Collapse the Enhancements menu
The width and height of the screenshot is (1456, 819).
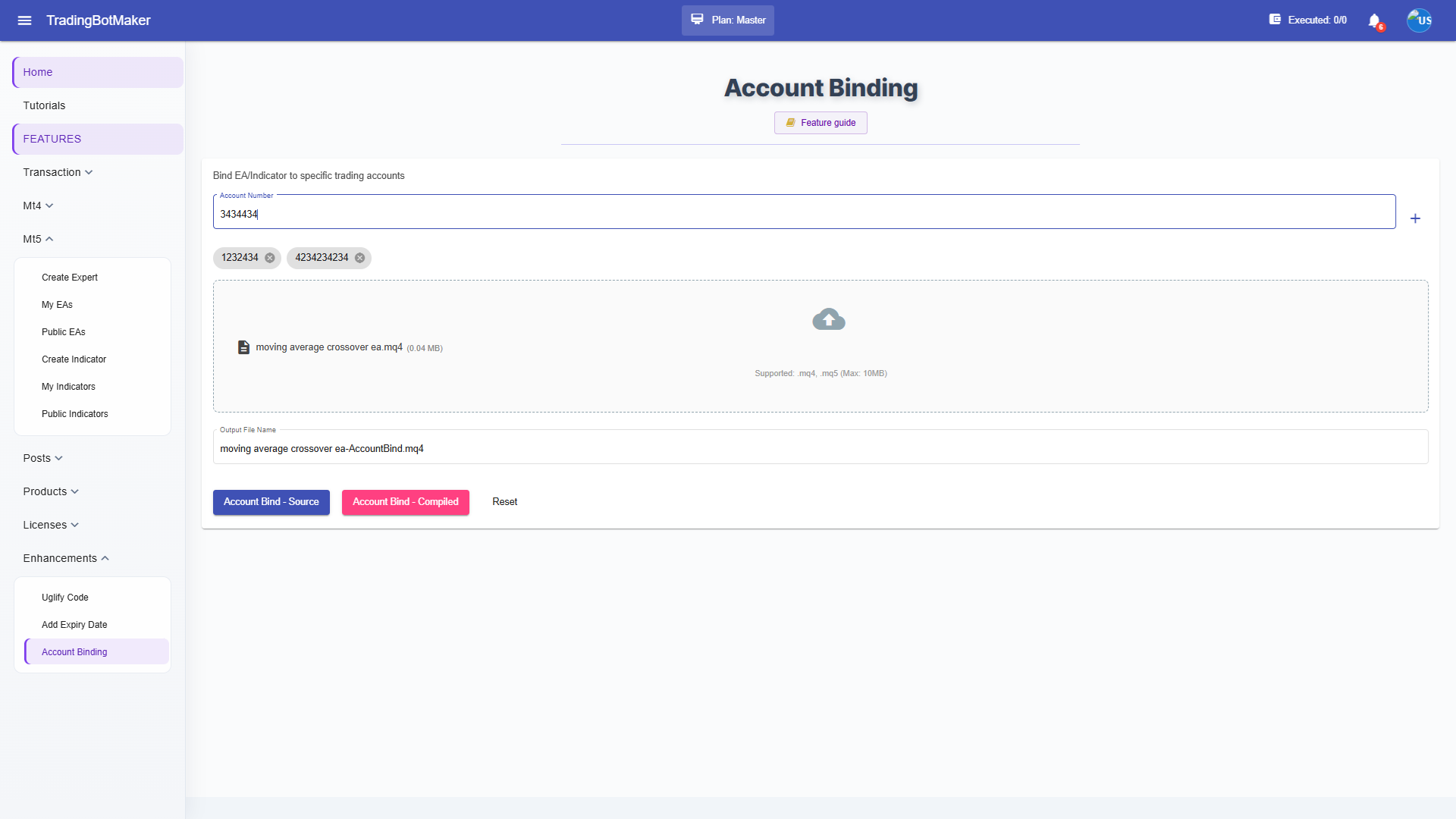coord(66,558)
